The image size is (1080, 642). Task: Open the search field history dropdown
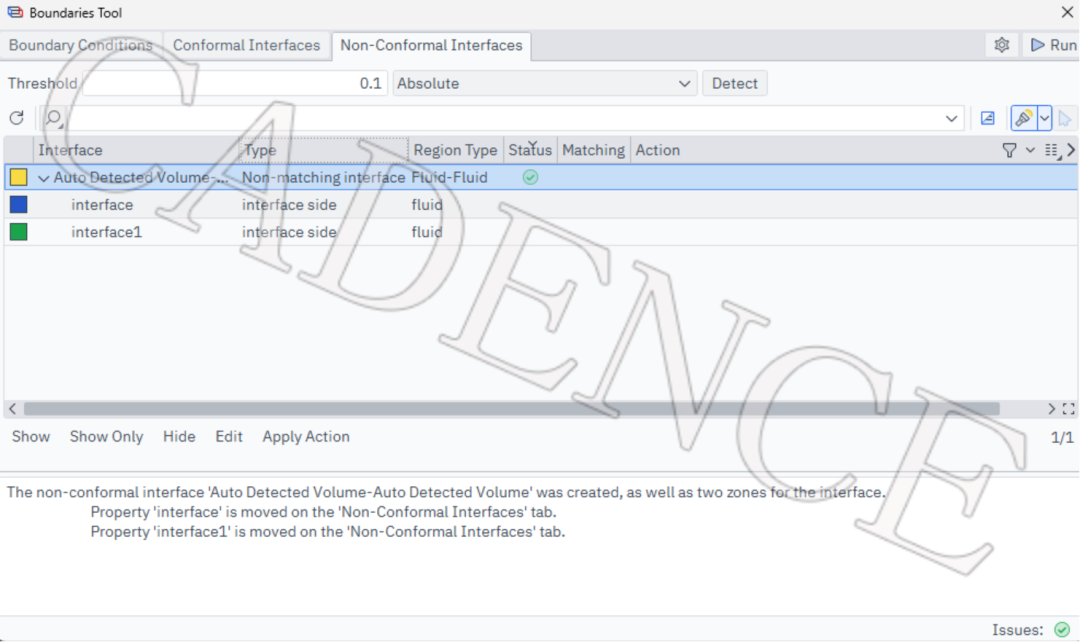[951, 118]
